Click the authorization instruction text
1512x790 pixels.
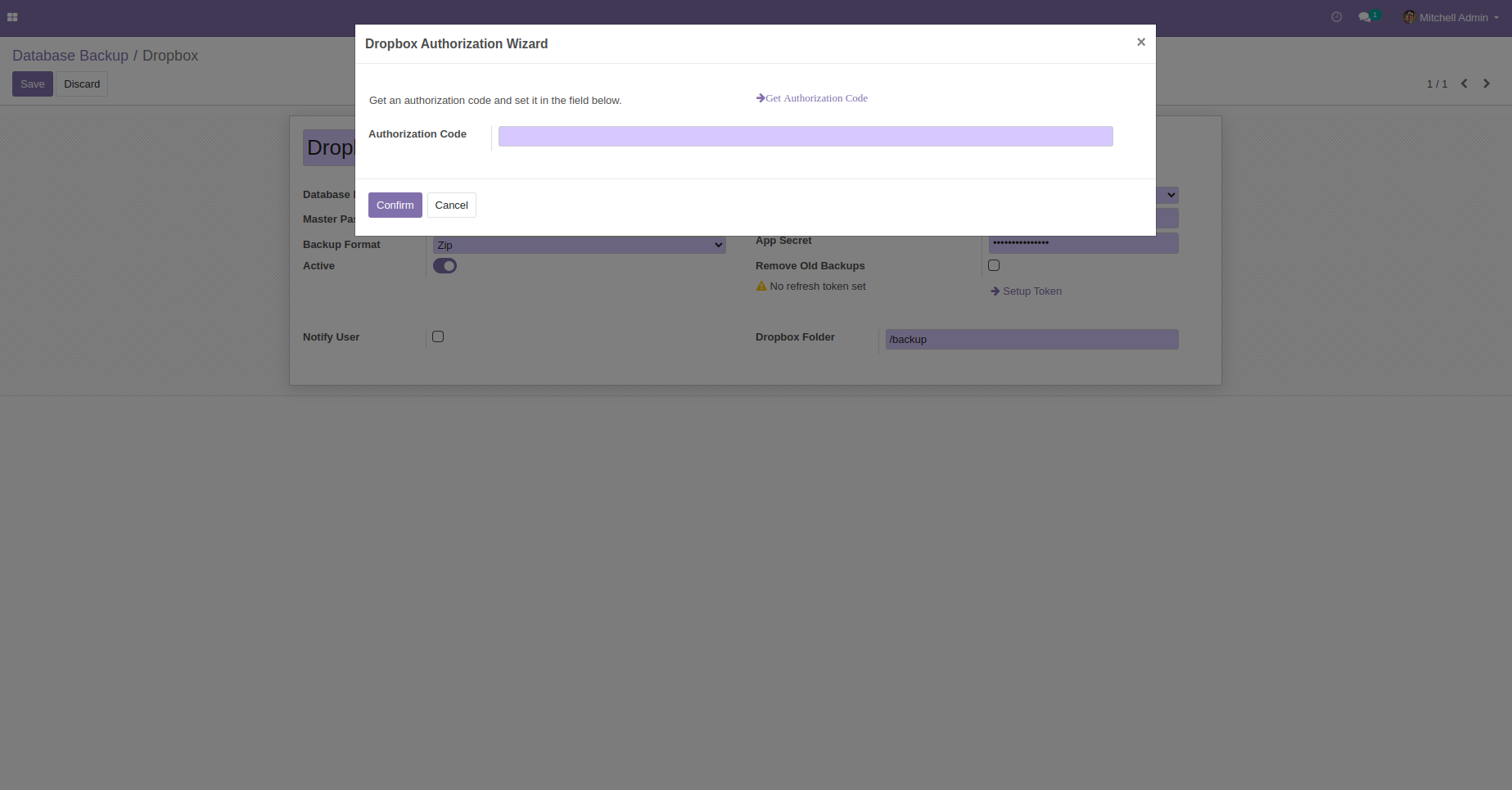(x=495, y=101)
